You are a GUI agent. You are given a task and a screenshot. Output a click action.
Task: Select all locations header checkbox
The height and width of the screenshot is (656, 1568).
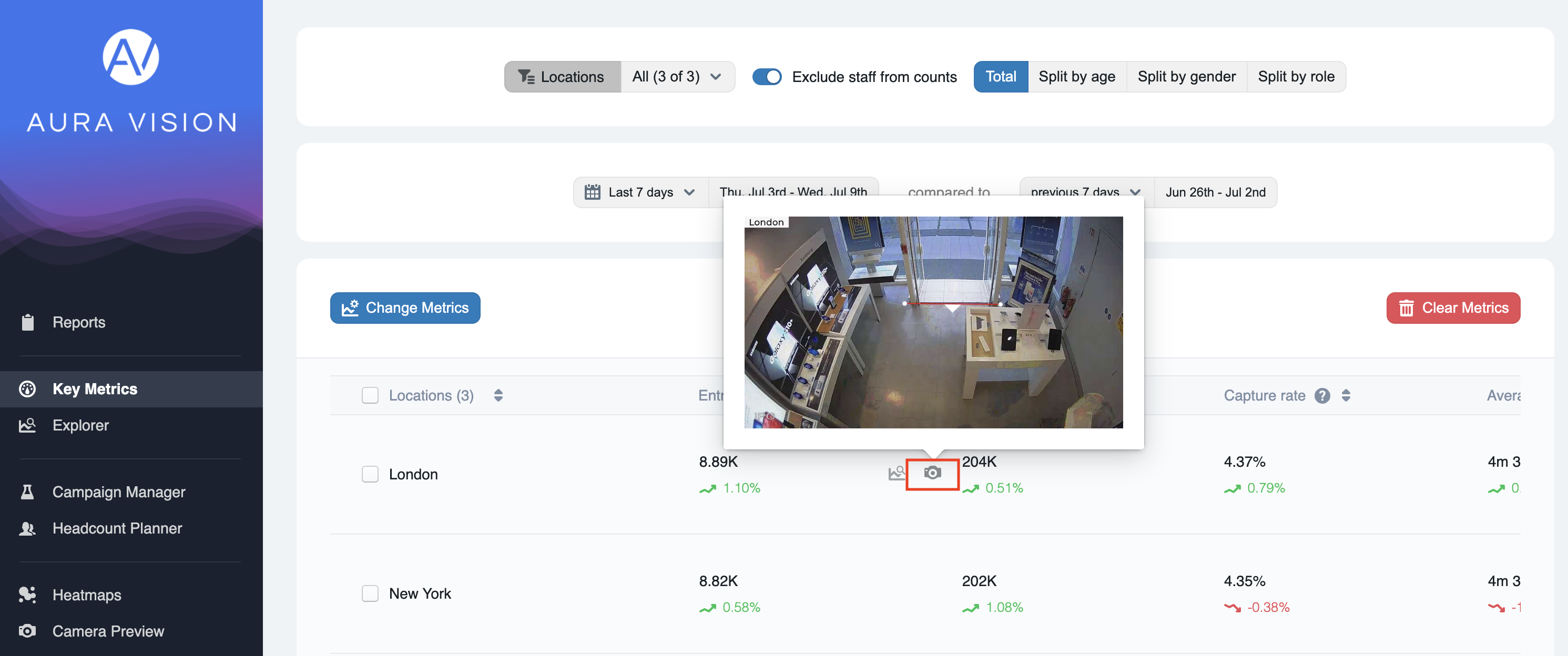370,396
